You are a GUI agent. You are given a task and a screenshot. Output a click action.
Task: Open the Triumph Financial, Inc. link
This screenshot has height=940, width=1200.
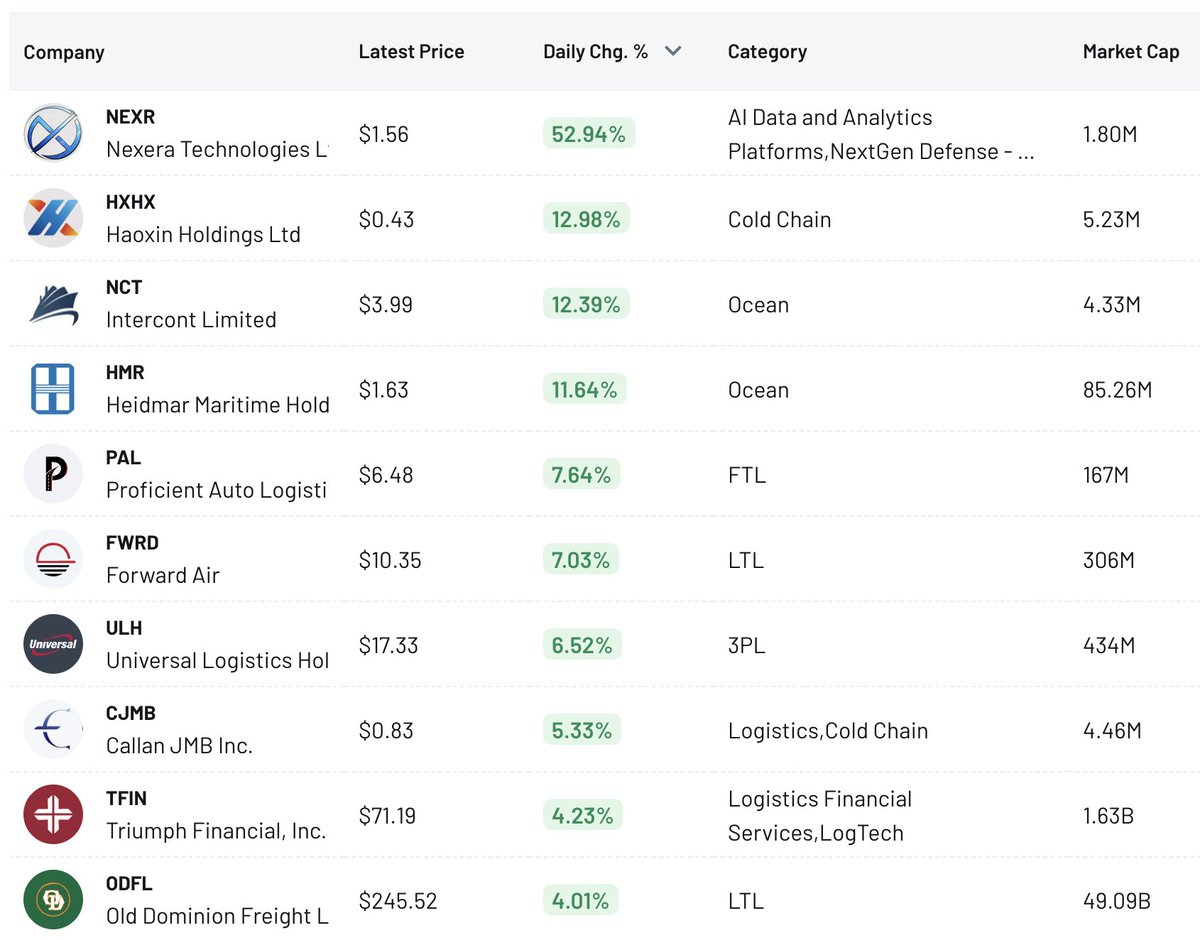pyautogui.click(x=216, y=831)
